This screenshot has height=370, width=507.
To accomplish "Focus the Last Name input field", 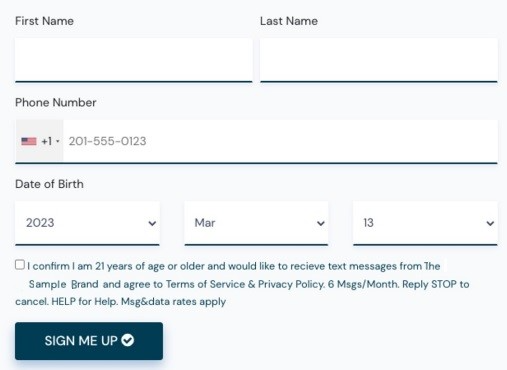I will tap(379, 59).
